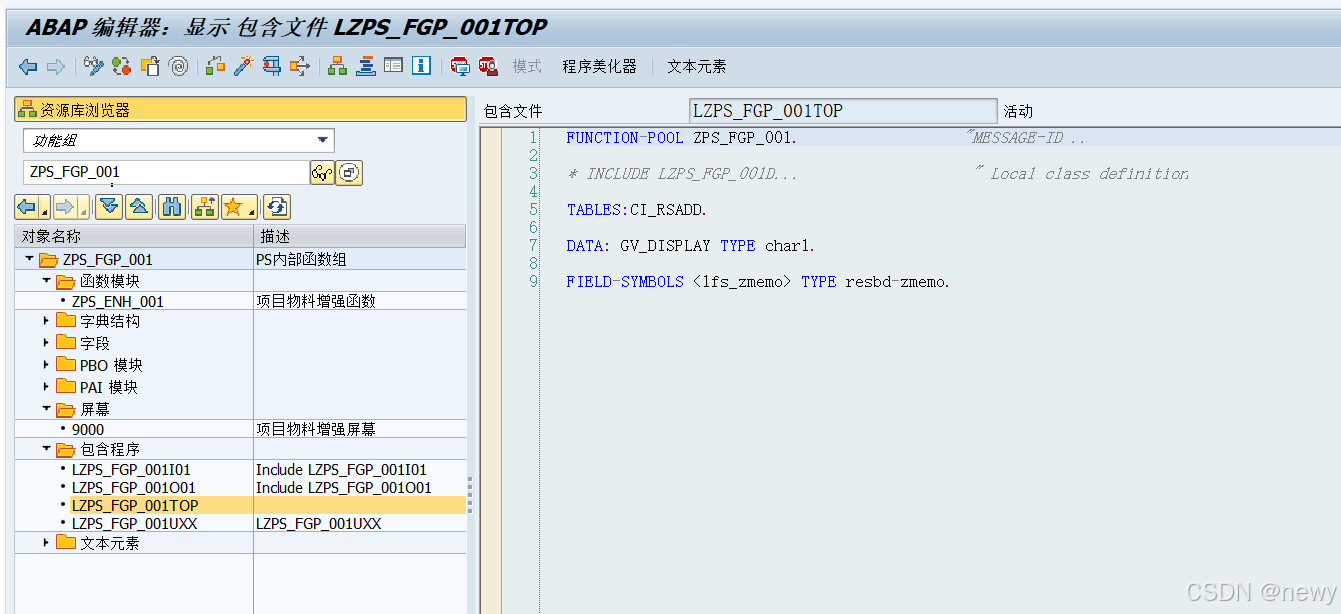The image size is (1341, 614).
Task: Open the navigation stack icon
Action: [365, 66]
